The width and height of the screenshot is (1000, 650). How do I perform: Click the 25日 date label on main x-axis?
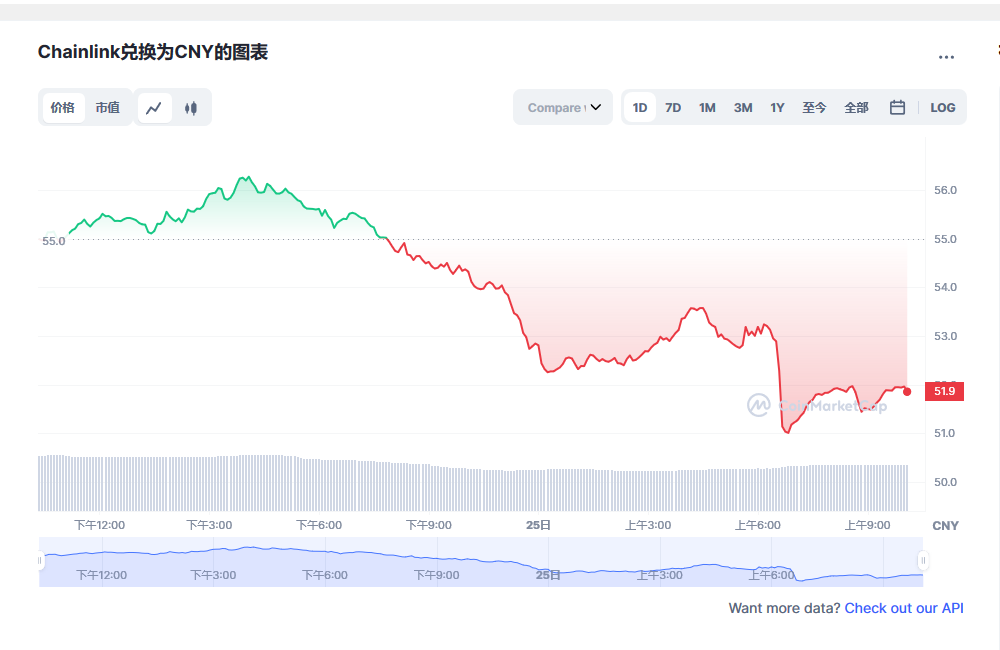click(538, 525)
